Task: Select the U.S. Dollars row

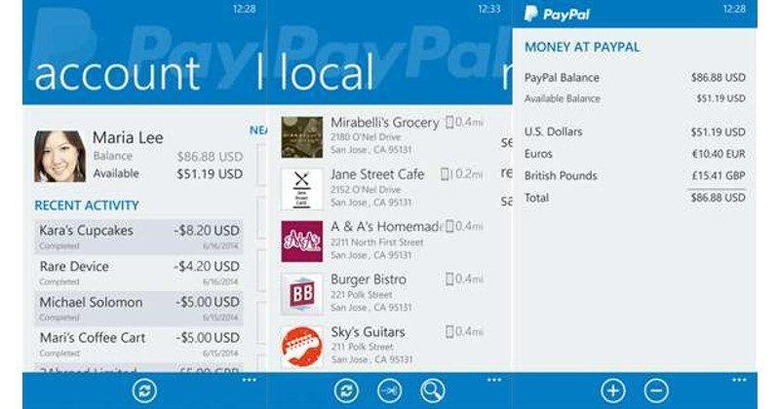Action: (635, 132)
